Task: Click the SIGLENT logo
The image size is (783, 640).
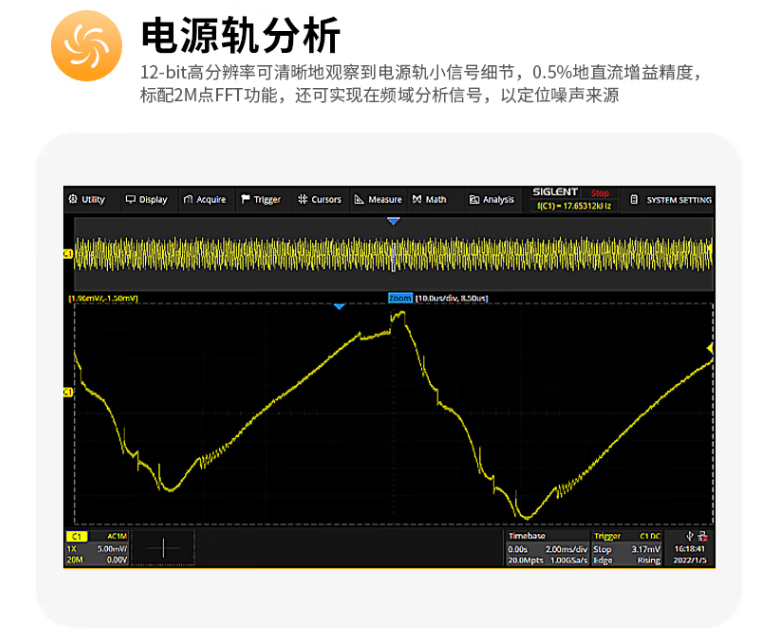Action: click(555, 192)
